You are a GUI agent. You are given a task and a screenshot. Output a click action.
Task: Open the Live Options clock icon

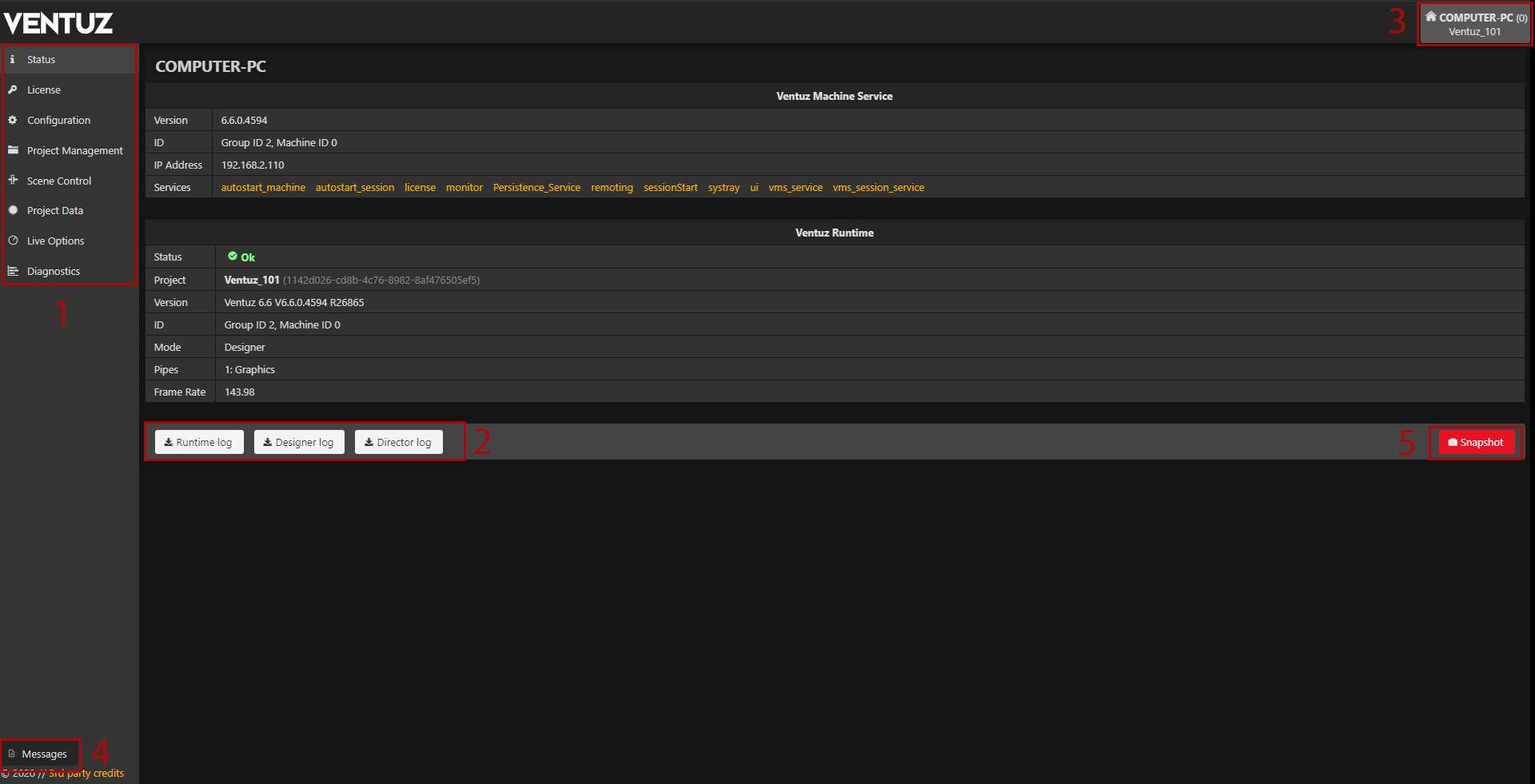coord(13,241)
